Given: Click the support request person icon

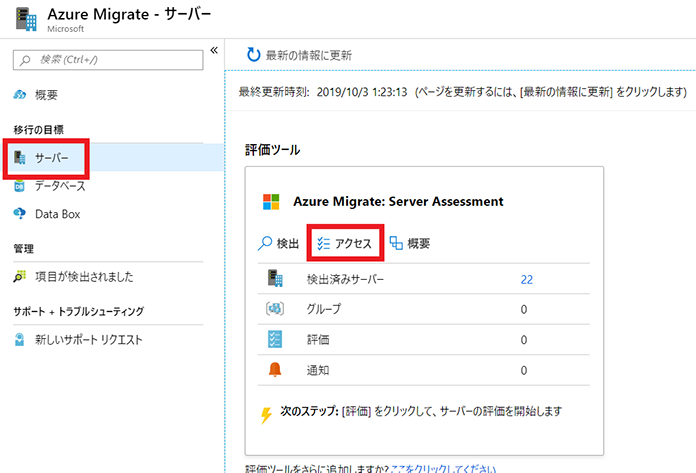Looking at the screenshot, I should 20,339.
